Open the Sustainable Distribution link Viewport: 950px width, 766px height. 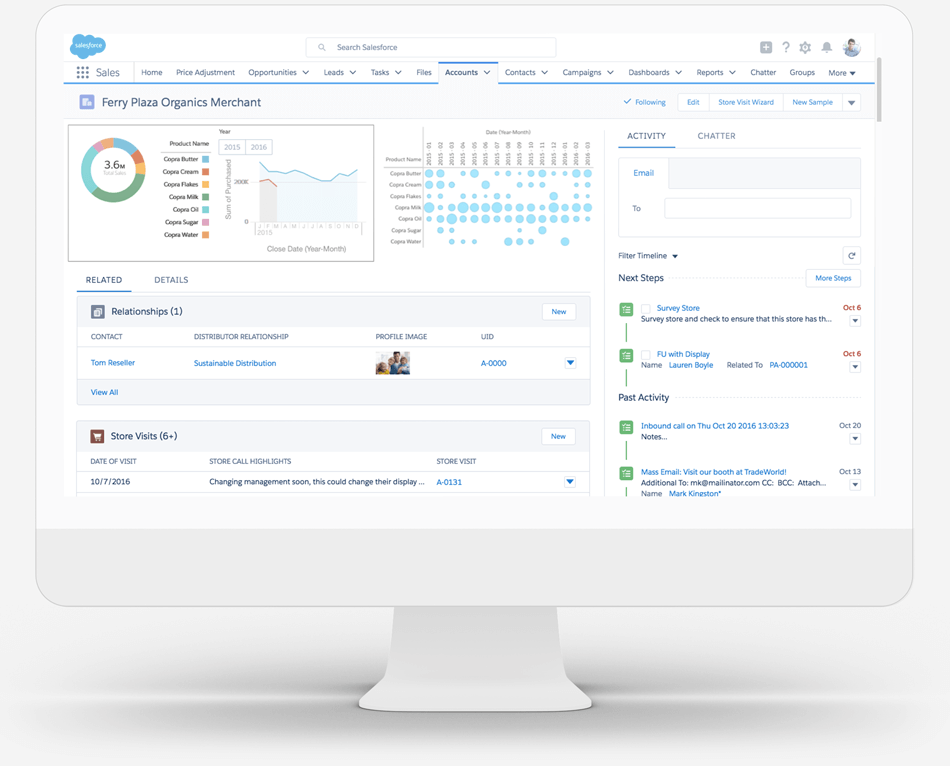point(235,363)
